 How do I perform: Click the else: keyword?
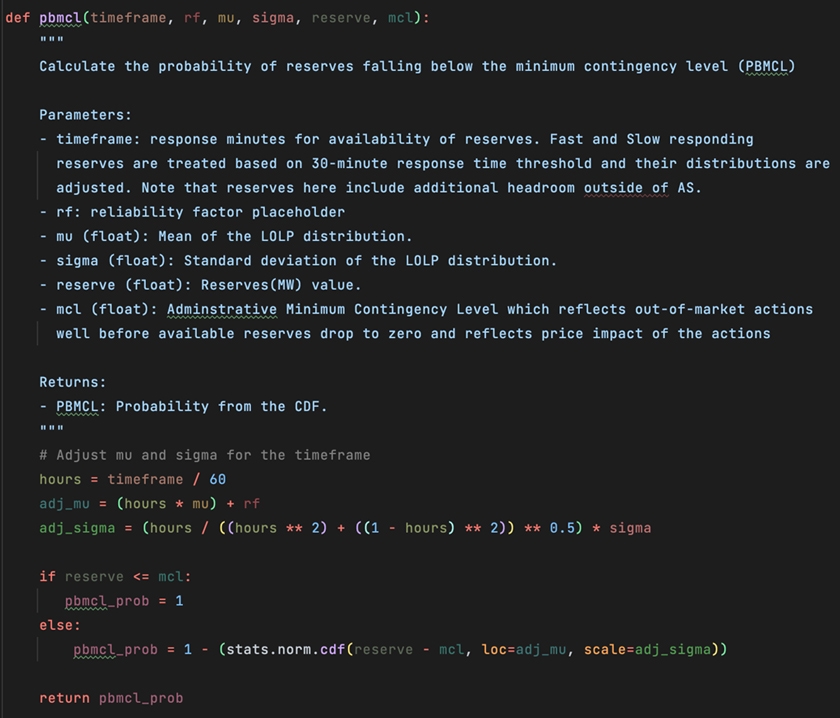point(60,625)
